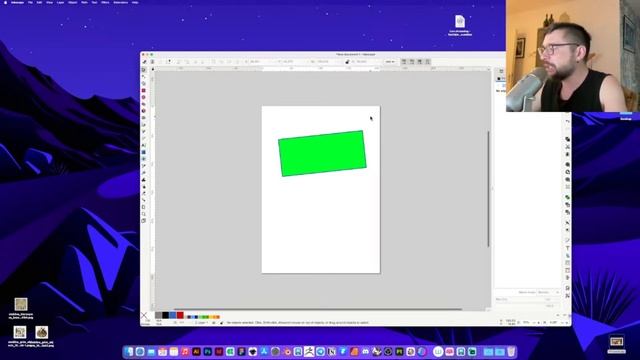This screenshot has width=640, height=360.
Task: Pick the blue palette swatch
Action: click(173, 315)
